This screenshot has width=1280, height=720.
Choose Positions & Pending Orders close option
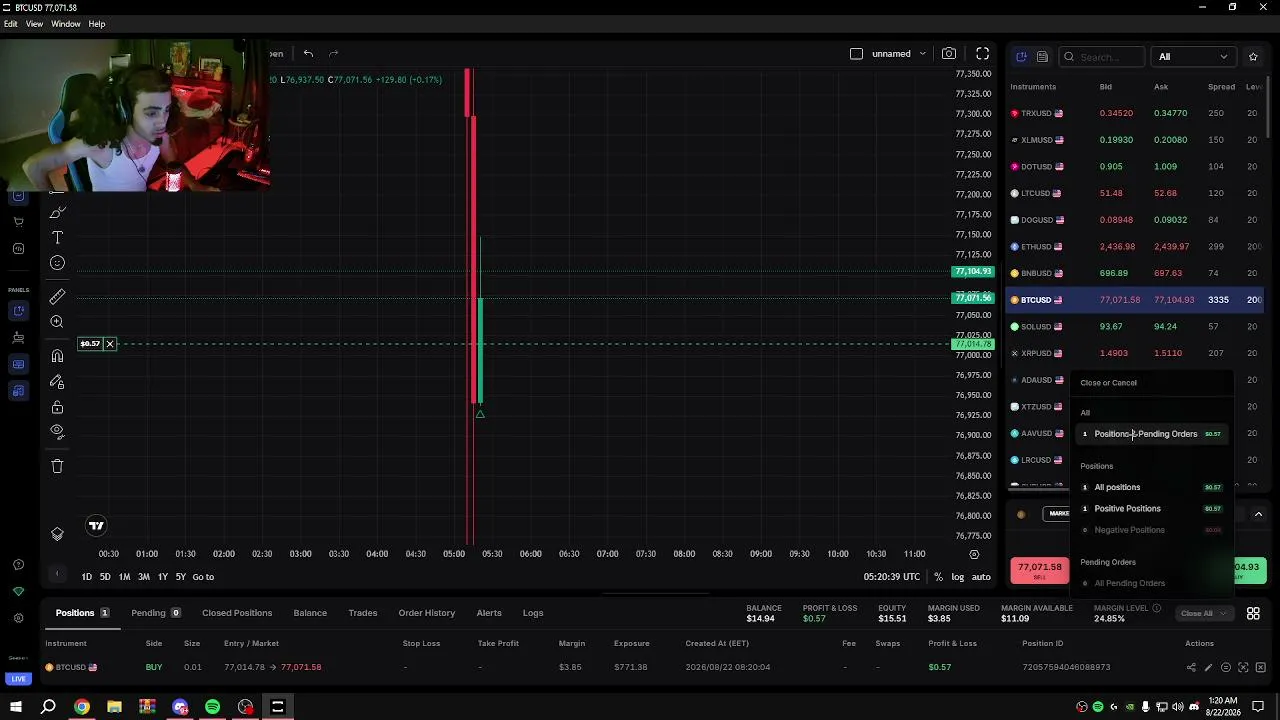(x=1151, y=434)
